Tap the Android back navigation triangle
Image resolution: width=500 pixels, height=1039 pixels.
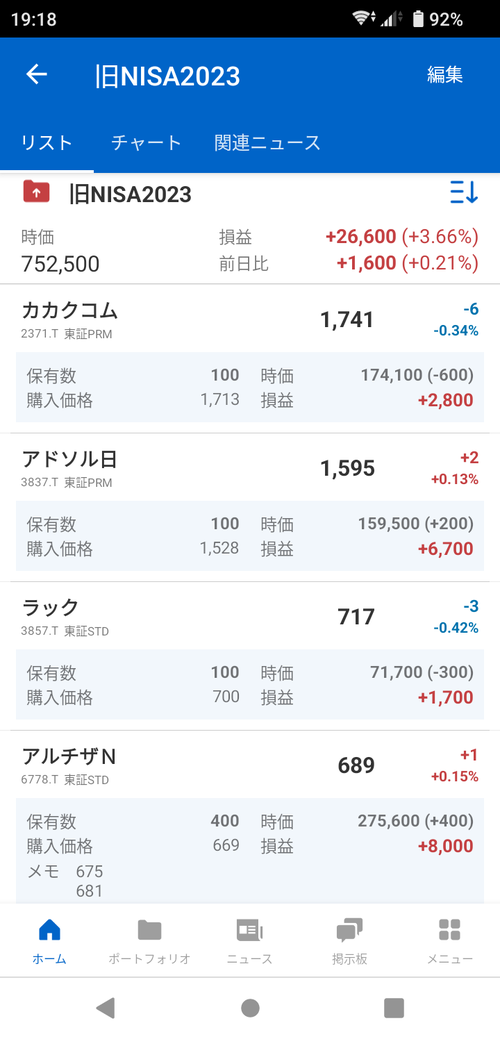click(x=105, y=1008)
